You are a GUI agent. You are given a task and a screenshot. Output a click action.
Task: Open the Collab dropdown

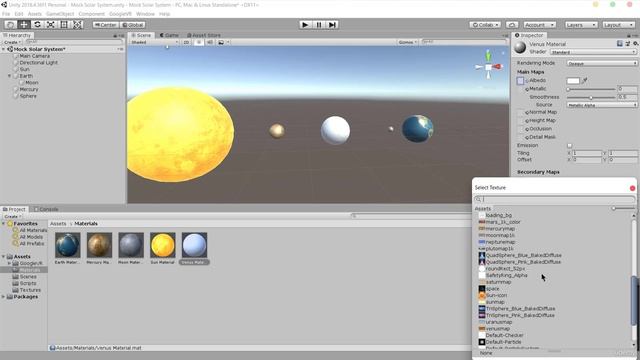tap(485, 25)
